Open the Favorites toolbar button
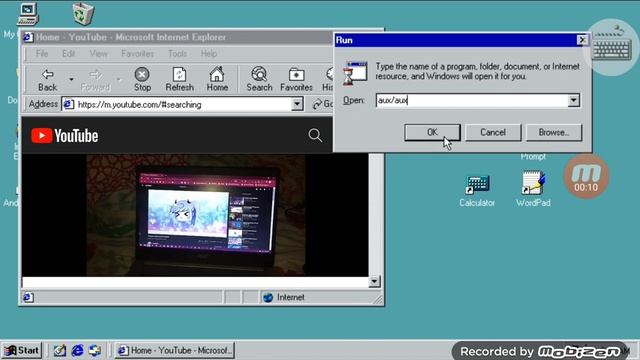640x360 pixels. click(296, 80)
